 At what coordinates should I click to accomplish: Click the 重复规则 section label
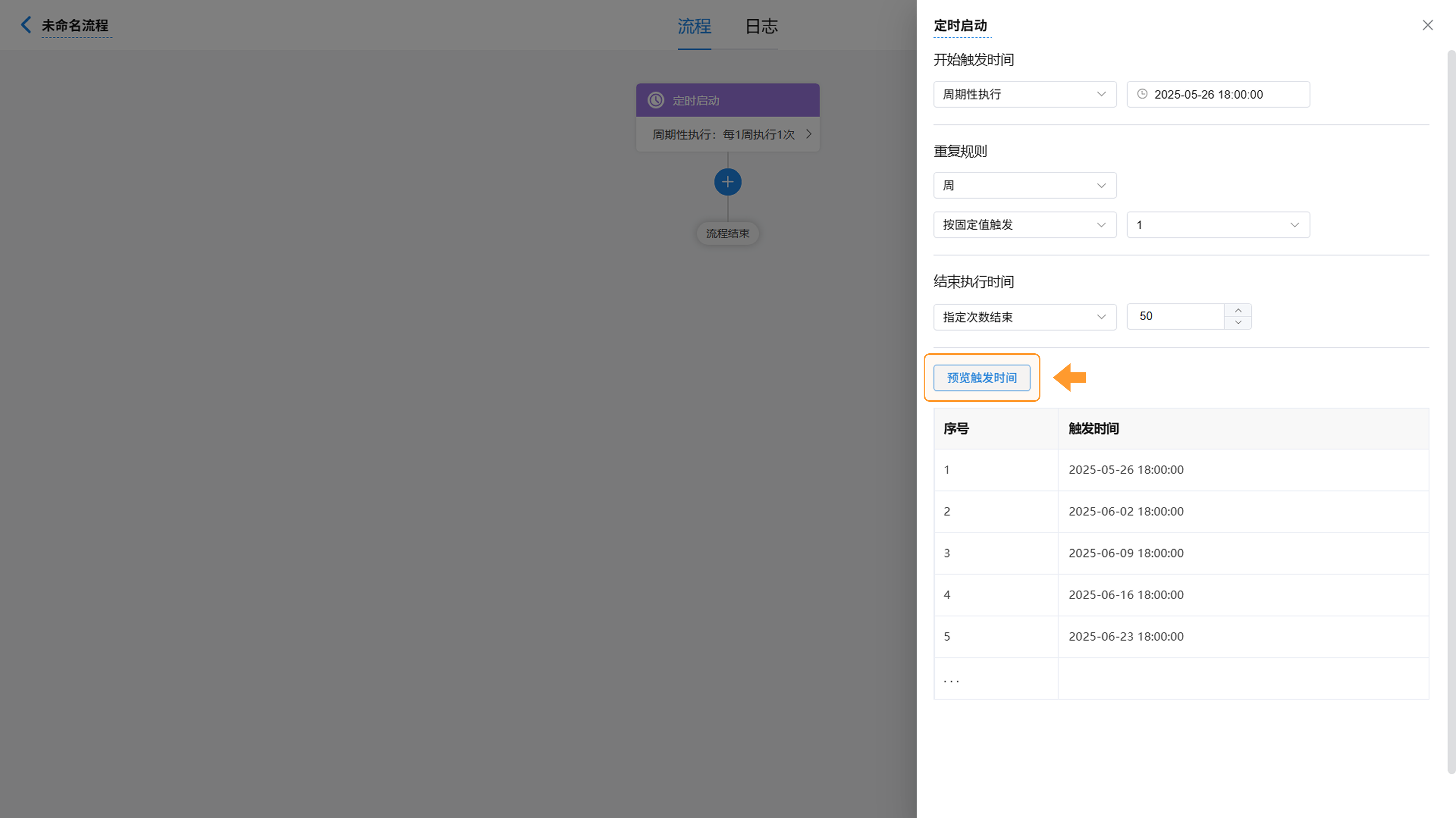coord(960,151)
